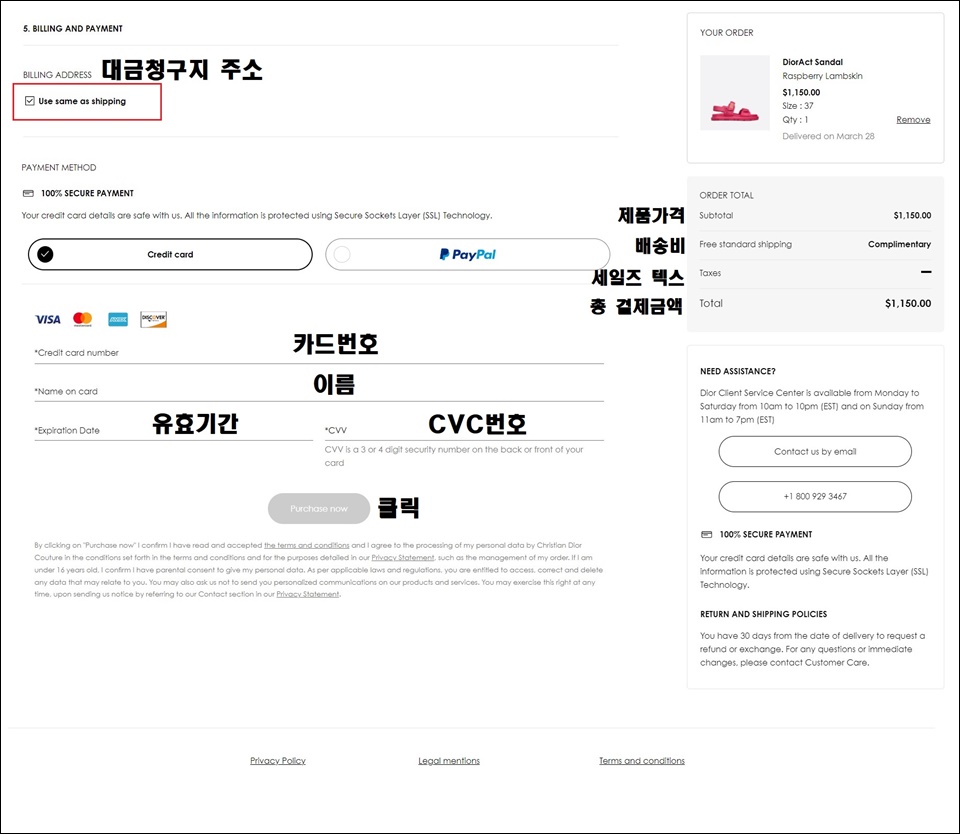Open the Privacy Statement link ending the disclaimer

(308, 594)
